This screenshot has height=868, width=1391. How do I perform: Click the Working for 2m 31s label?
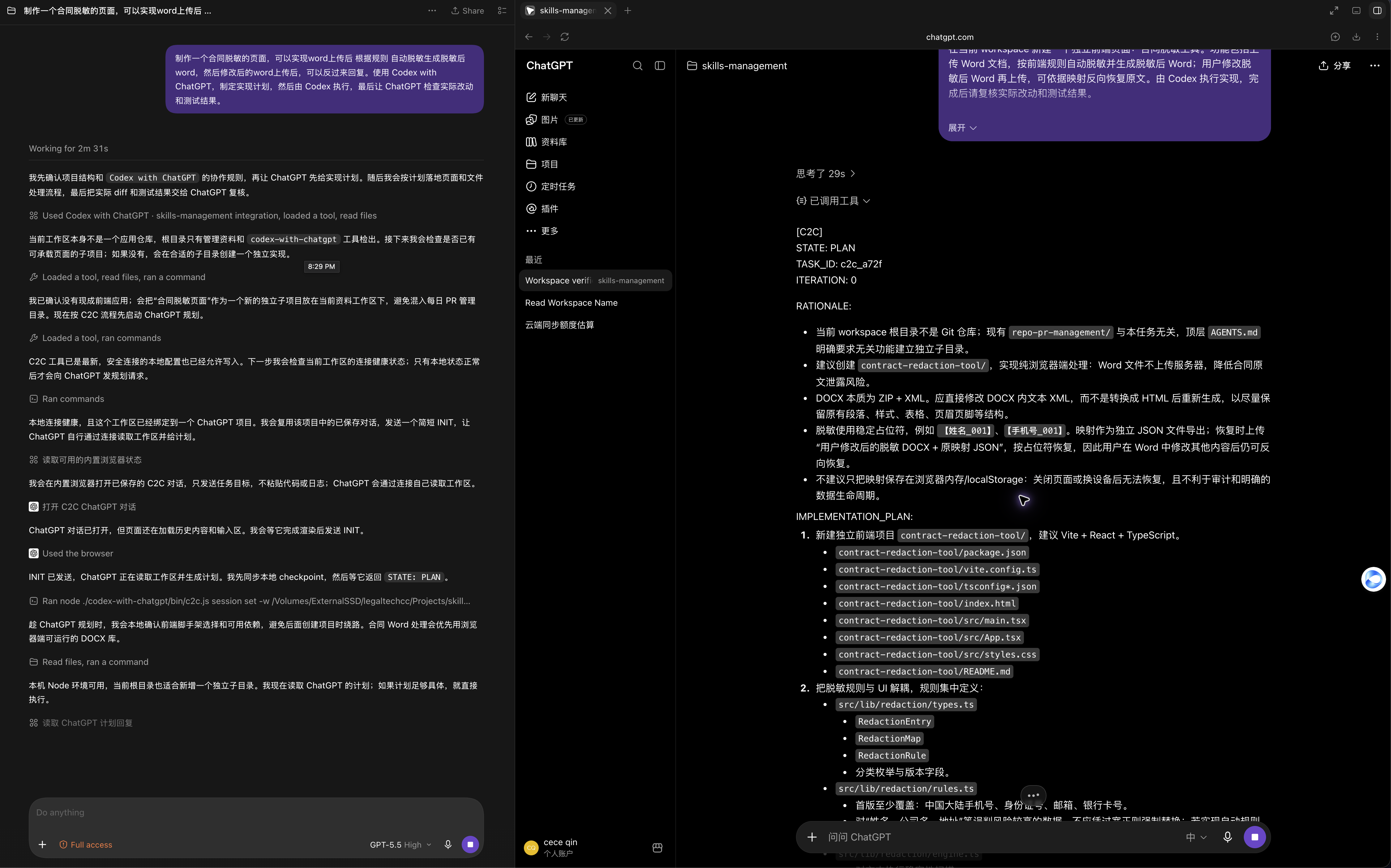pos(68,149)
